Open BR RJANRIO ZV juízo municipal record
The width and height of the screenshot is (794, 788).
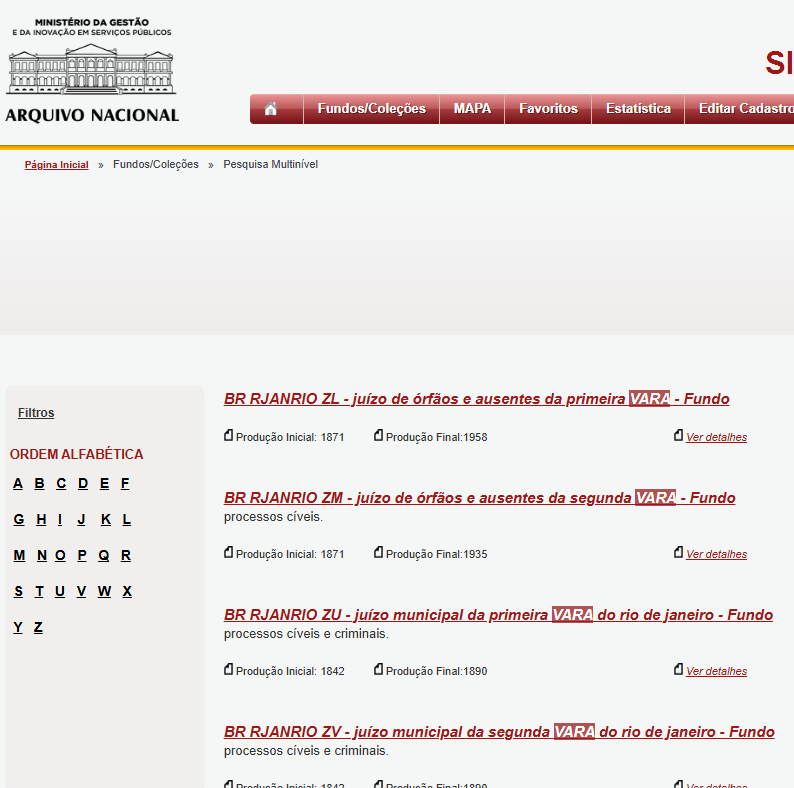tap(499, 732)
